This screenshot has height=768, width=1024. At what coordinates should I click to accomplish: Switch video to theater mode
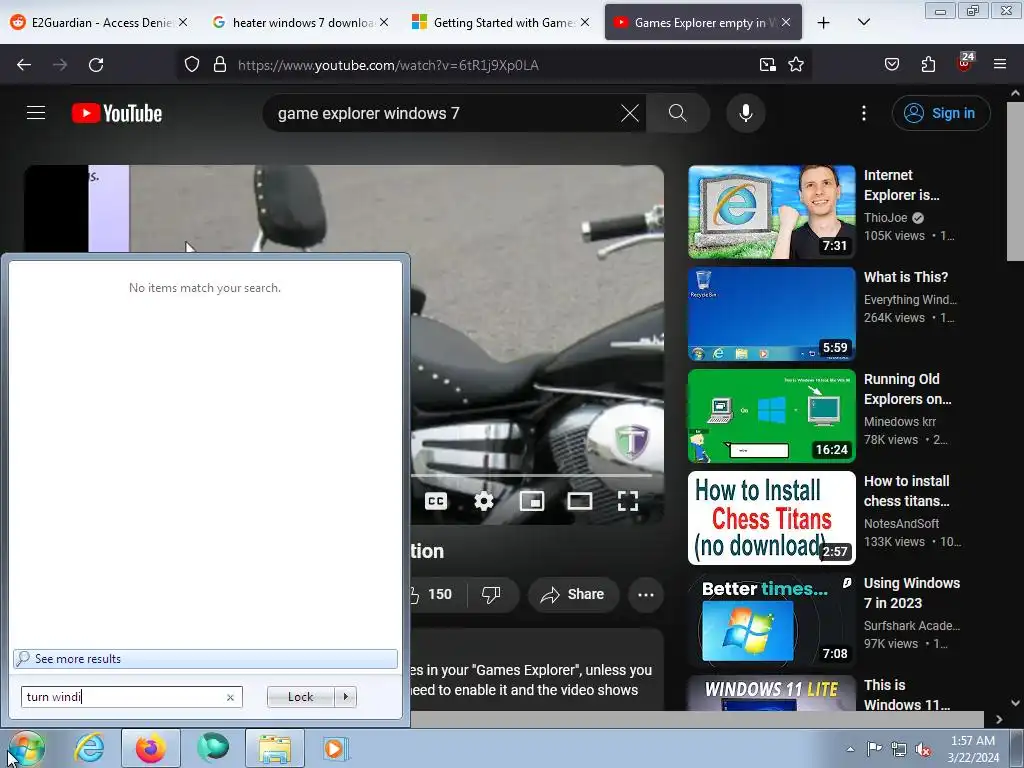click(x=579, y=501)
